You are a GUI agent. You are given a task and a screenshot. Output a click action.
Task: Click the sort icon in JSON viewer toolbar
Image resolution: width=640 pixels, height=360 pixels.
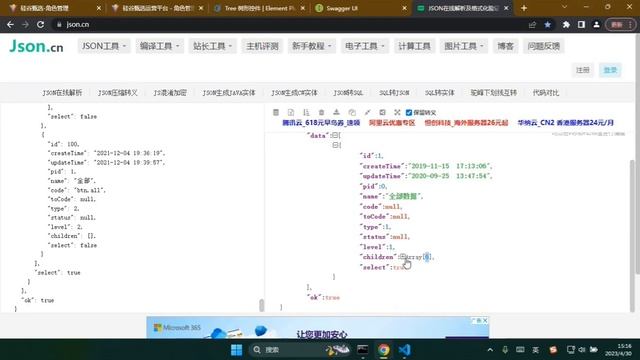(306, 112)
